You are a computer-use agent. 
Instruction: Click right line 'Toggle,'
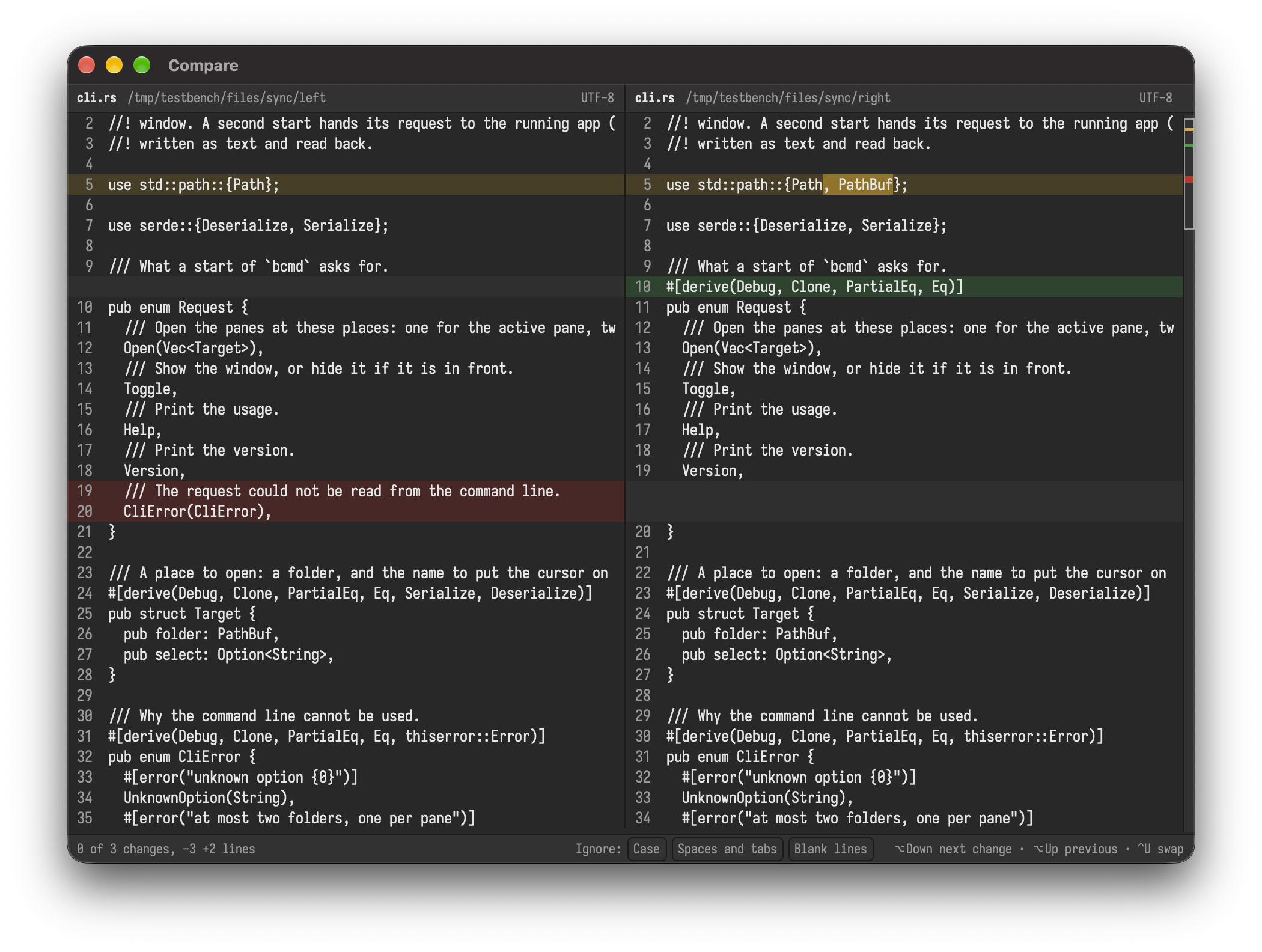(x=709, y=389)
